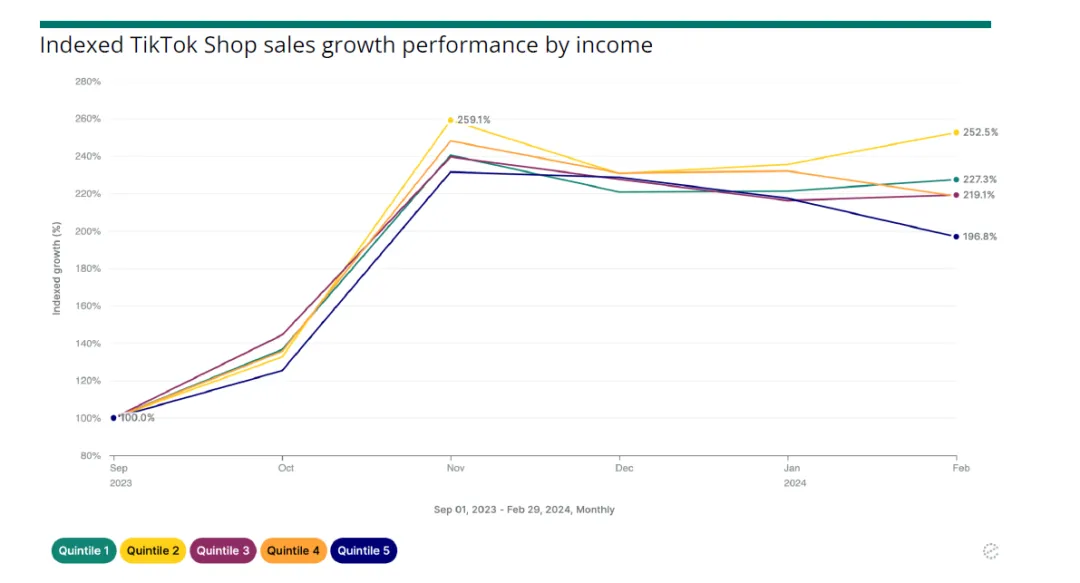Hide the Quintile 3 series
Image resolution: width=1080 pixels, height=583 pixels.
click(x=223, y=551)
